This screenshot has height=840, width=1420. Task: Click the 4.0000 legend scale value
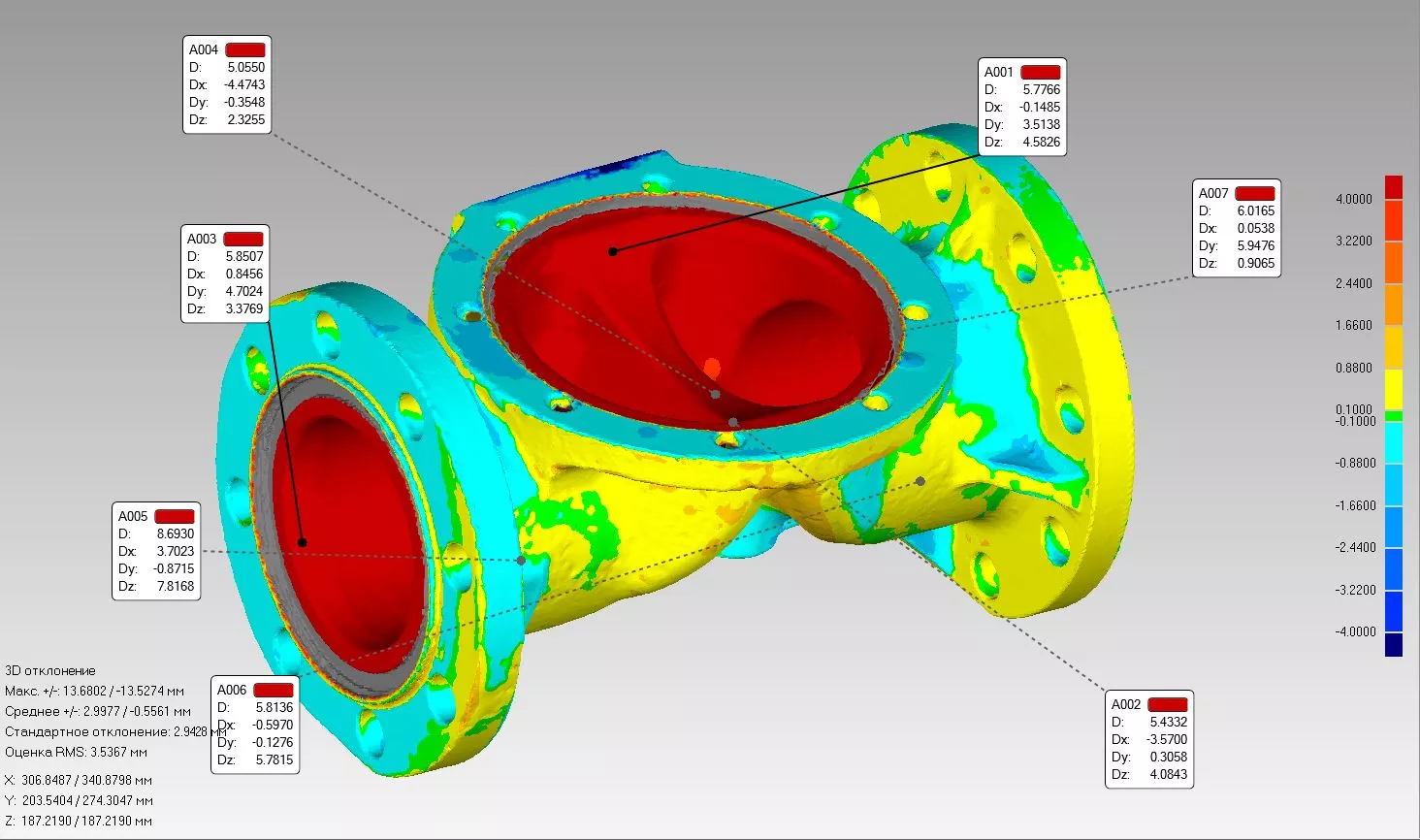pyautogui.click(x=1353, y=199)
